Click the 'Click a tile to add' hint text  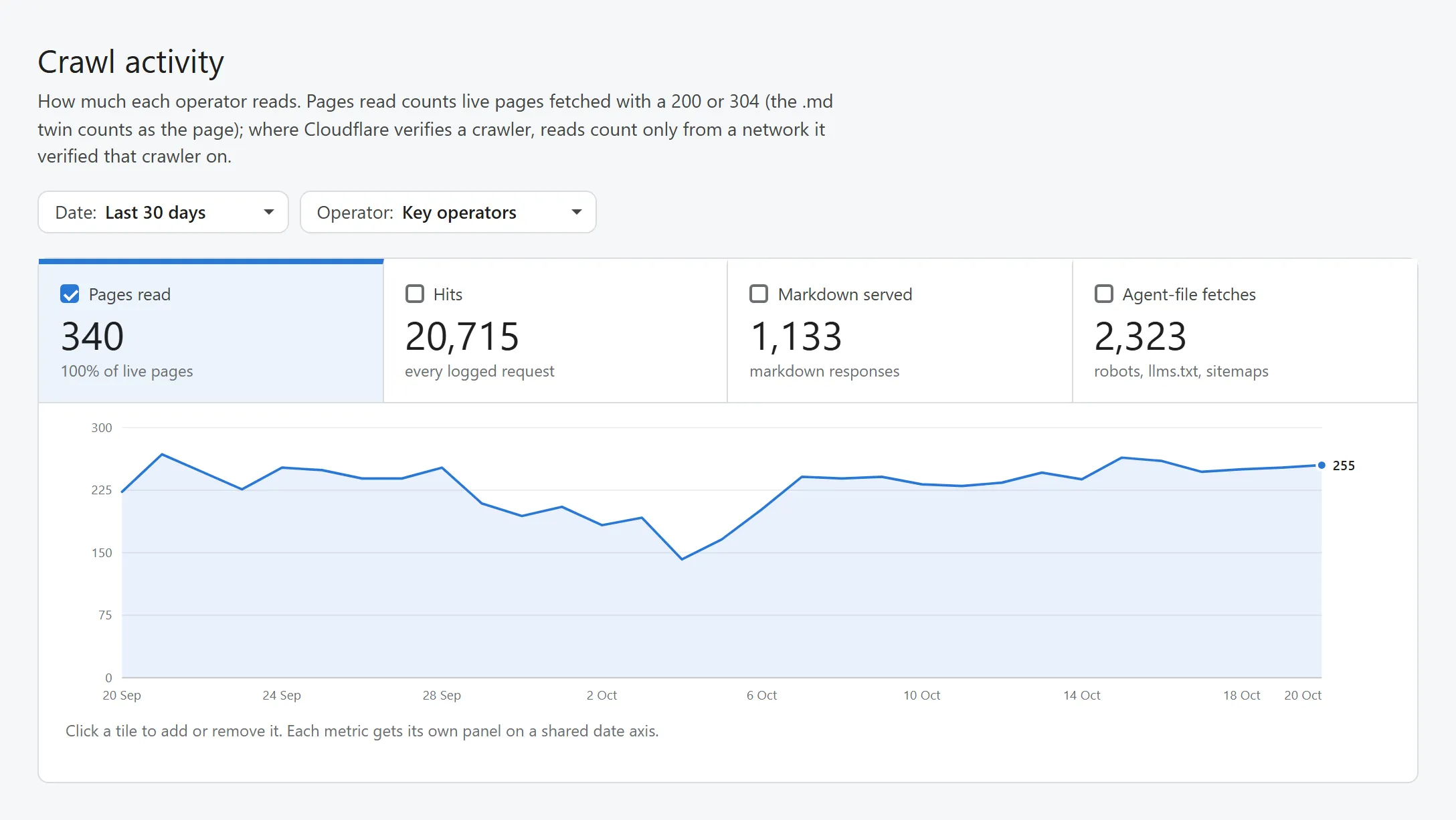pyautogui.click(x=362, y=731)
